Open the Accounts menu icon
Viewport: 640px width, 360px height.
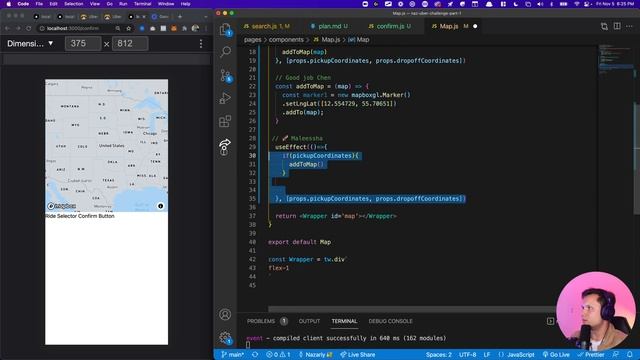tap(225, 314)
